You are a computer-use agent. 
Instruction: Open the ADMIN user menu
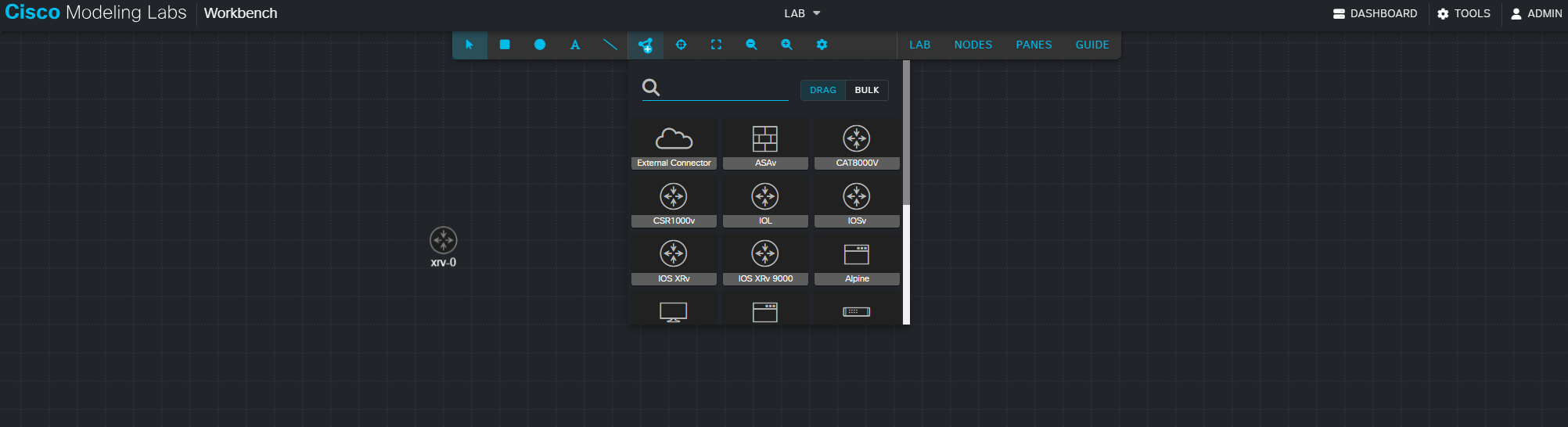click(1537, 13)
